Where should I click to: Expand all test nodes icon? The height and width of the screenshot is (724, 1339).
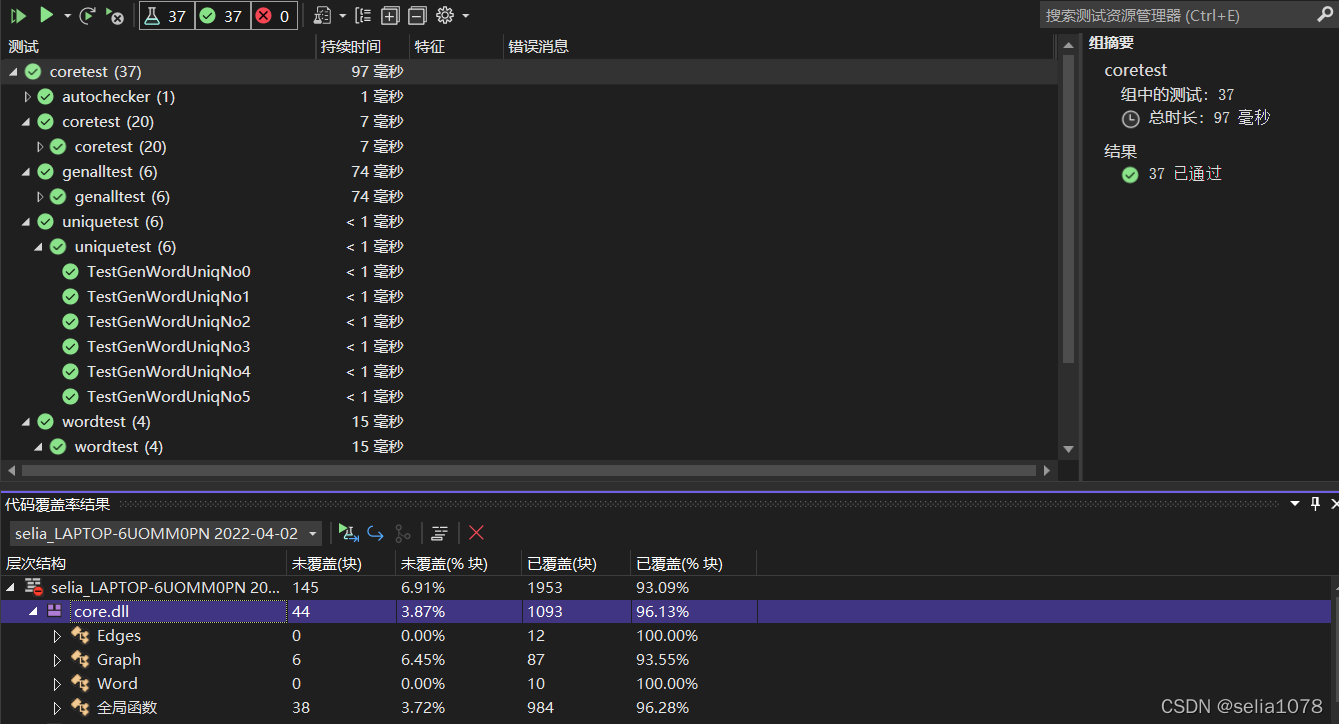click(390, 15)
